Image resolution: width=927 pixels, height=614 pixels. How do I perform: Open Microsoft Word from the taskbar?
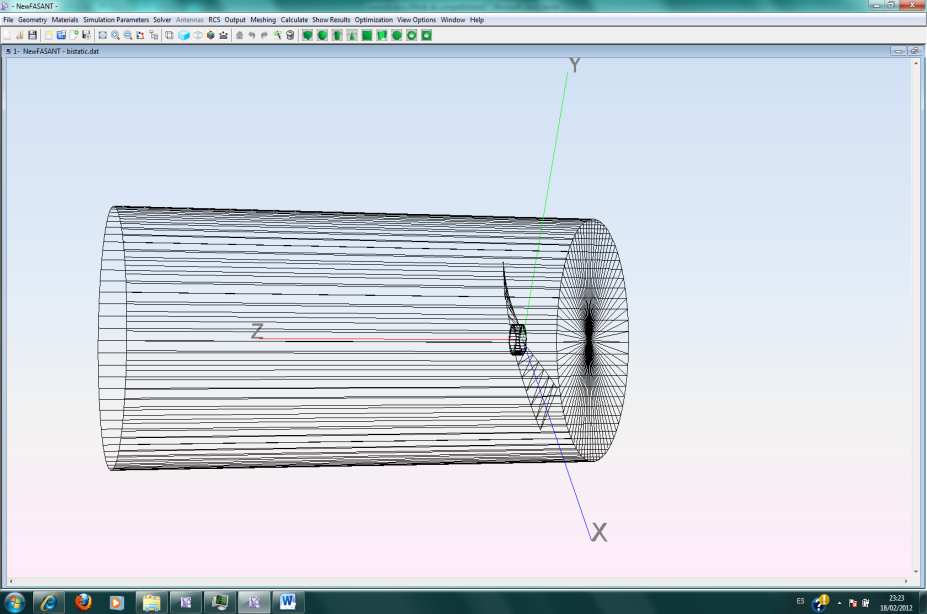[x=288, y=602]
